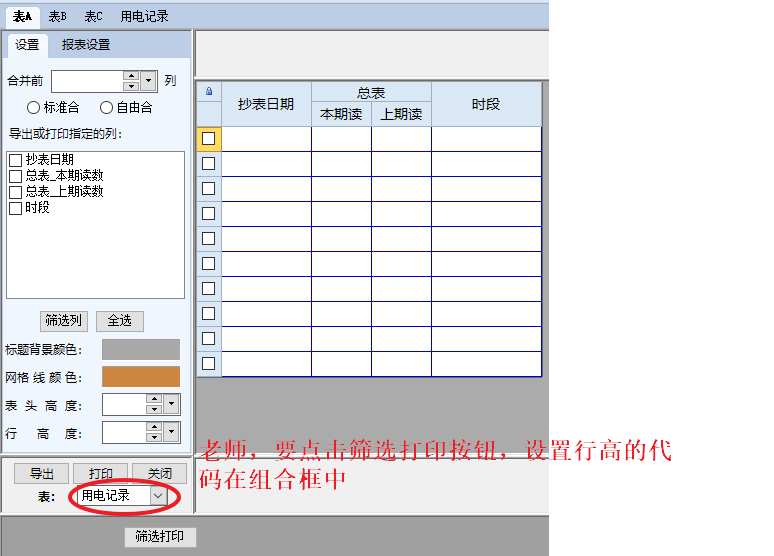This screenshot has height=556, width=774.
Task: Tick the last grid row checkbox
Action: click(209, 364)
